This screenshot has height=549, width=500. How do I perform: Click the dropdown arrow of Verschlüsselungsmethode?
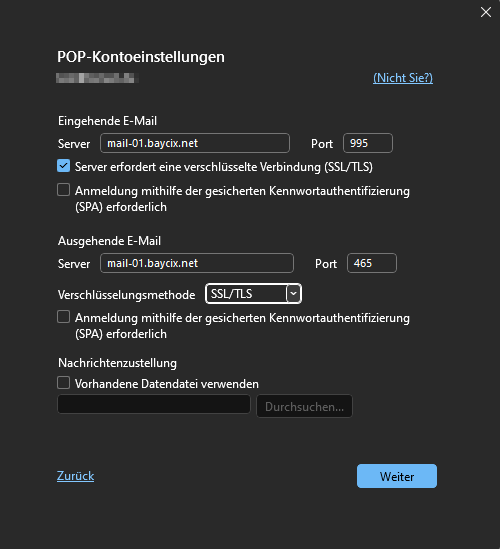[293, 294]
